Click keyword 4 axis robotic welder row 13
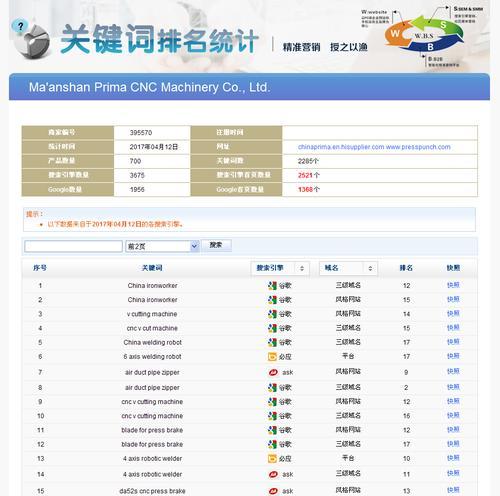 (152, 459)
